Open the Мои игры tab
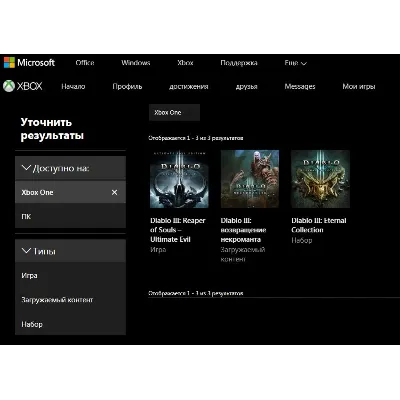The height and width of the screenshot is (400, 400). point(359,87)
